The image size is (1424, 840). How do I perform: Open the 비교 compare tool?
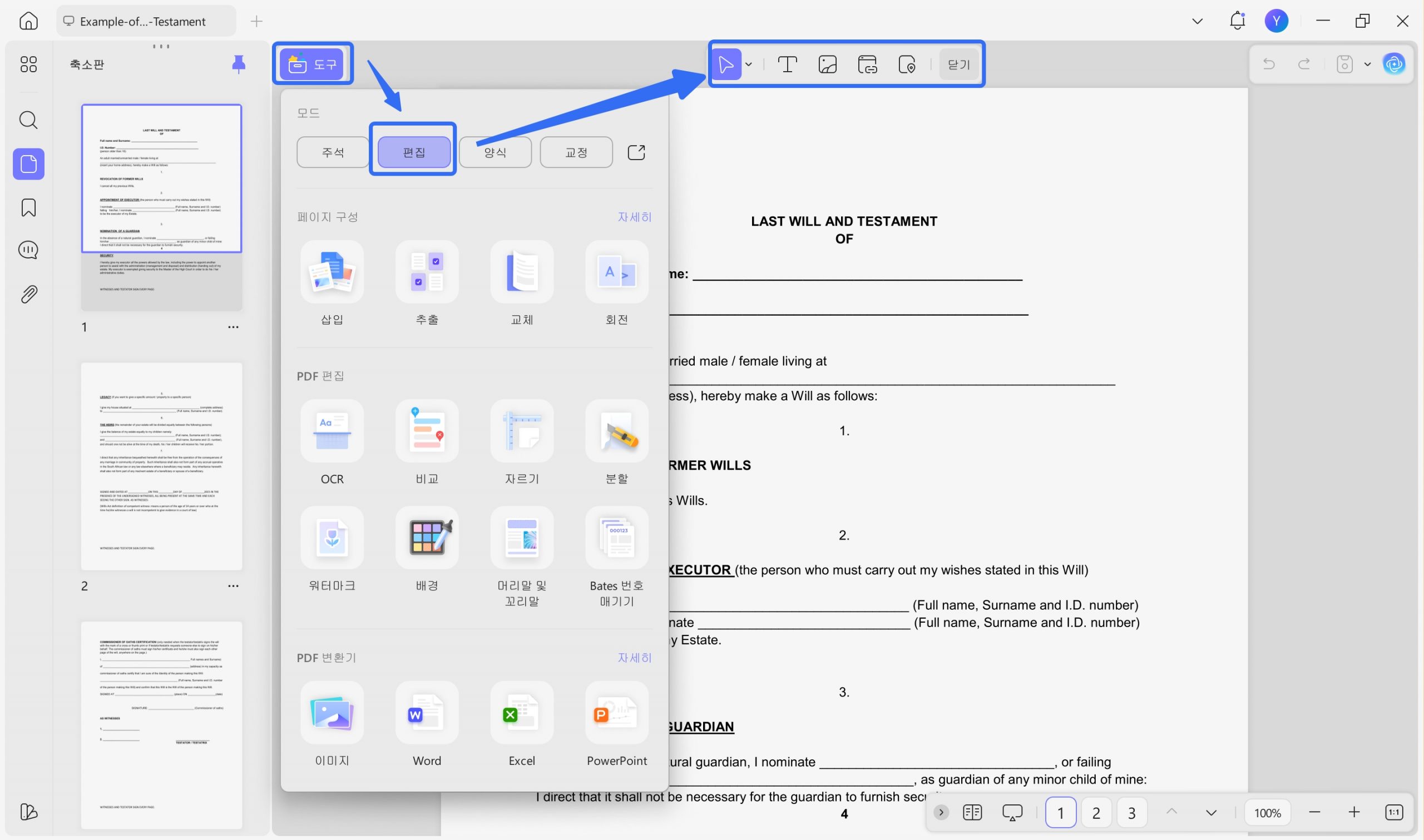tap(427, 443)
